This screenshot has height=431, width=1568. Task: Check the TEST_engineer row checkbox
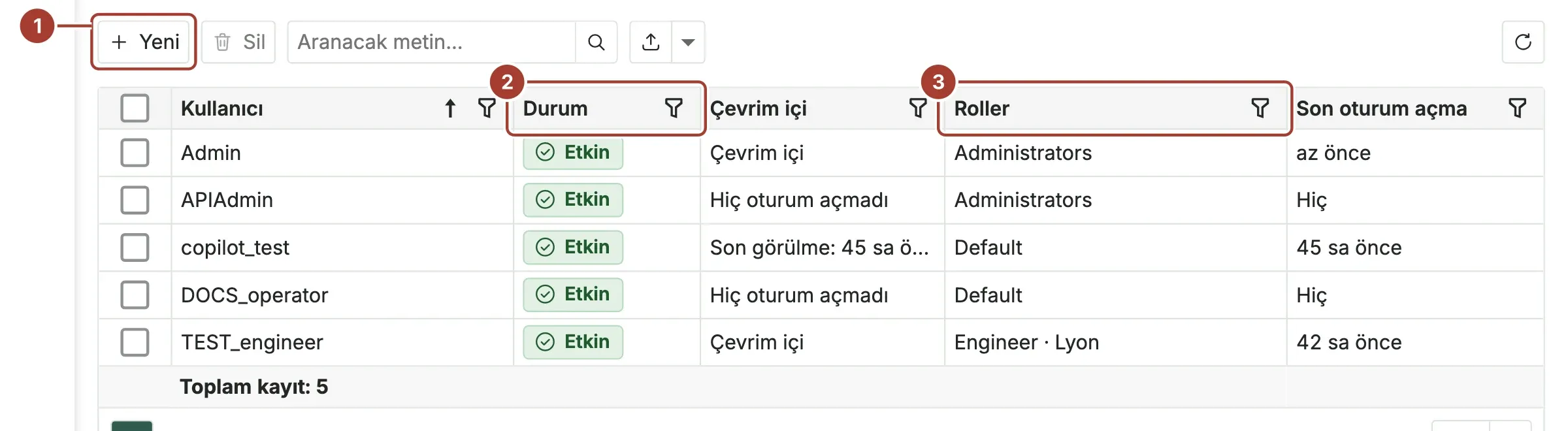tap(135, 342)
